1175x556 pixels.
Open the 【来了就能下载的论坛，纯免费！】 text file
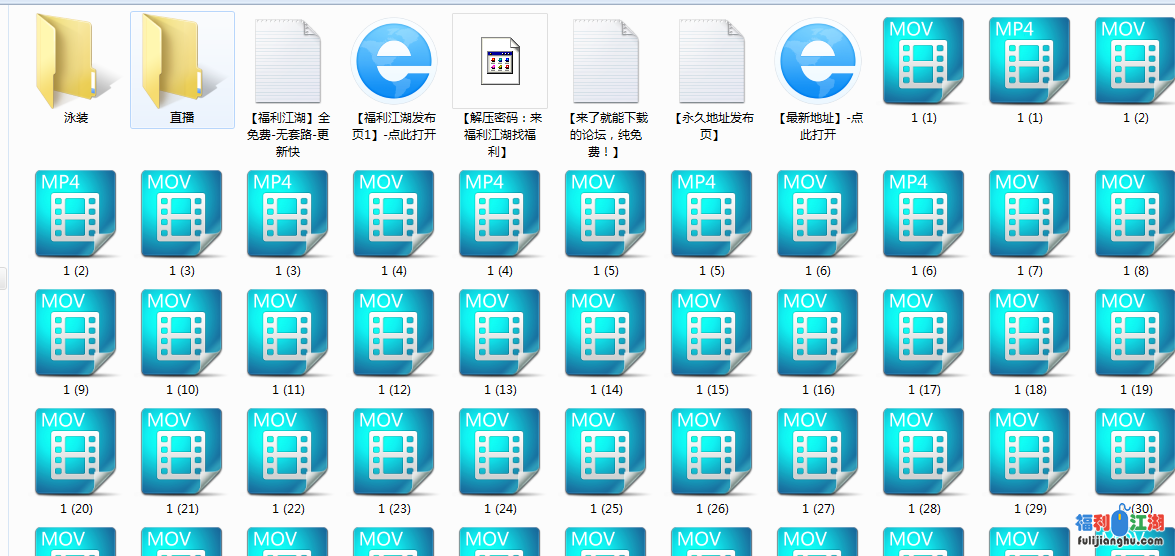pos(606,62)
